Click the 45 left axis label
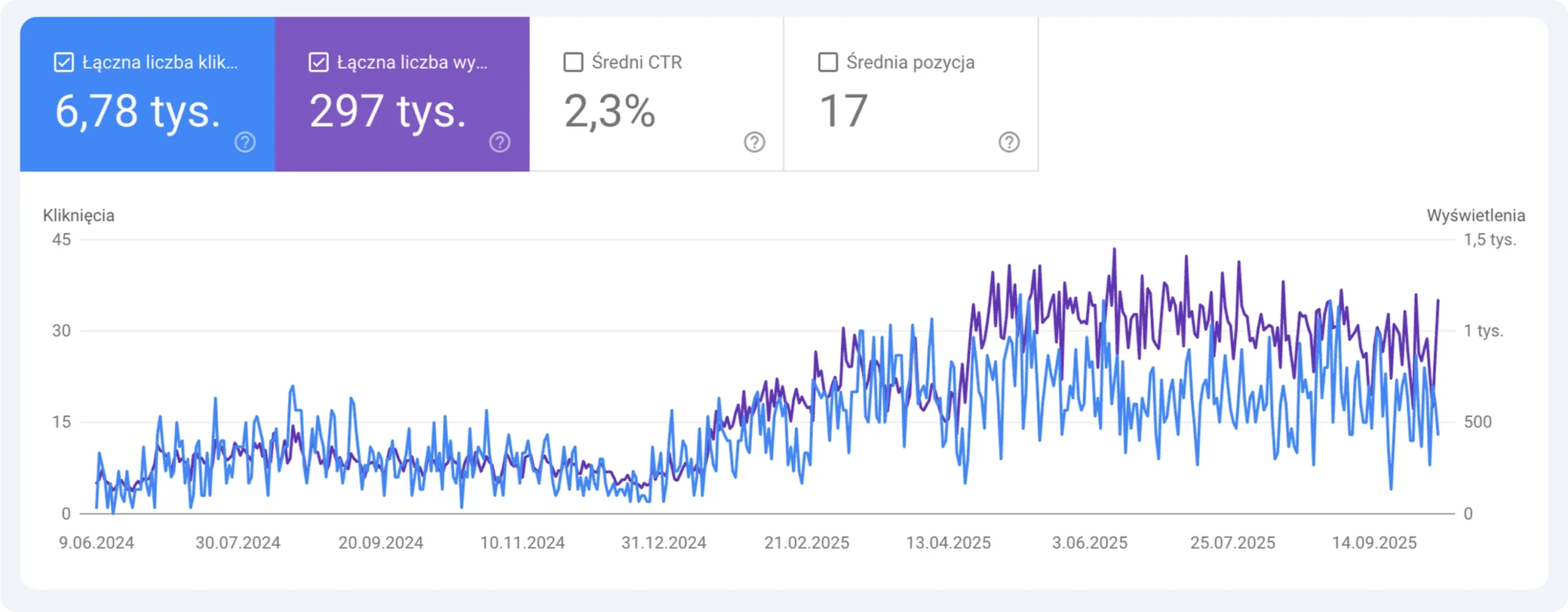Viewport: 1568px width, 612px height. pos(61,240)
